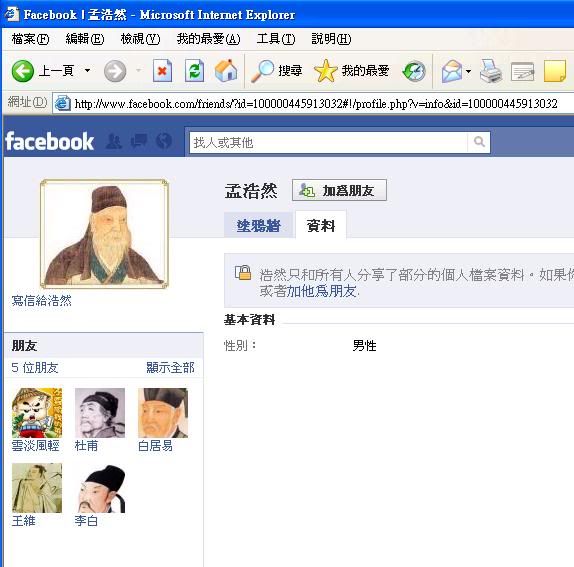The width and height of the screenshot is (574, 567).
Task: Open the 工具(T) menu
Action: click(x=276, y=39)
